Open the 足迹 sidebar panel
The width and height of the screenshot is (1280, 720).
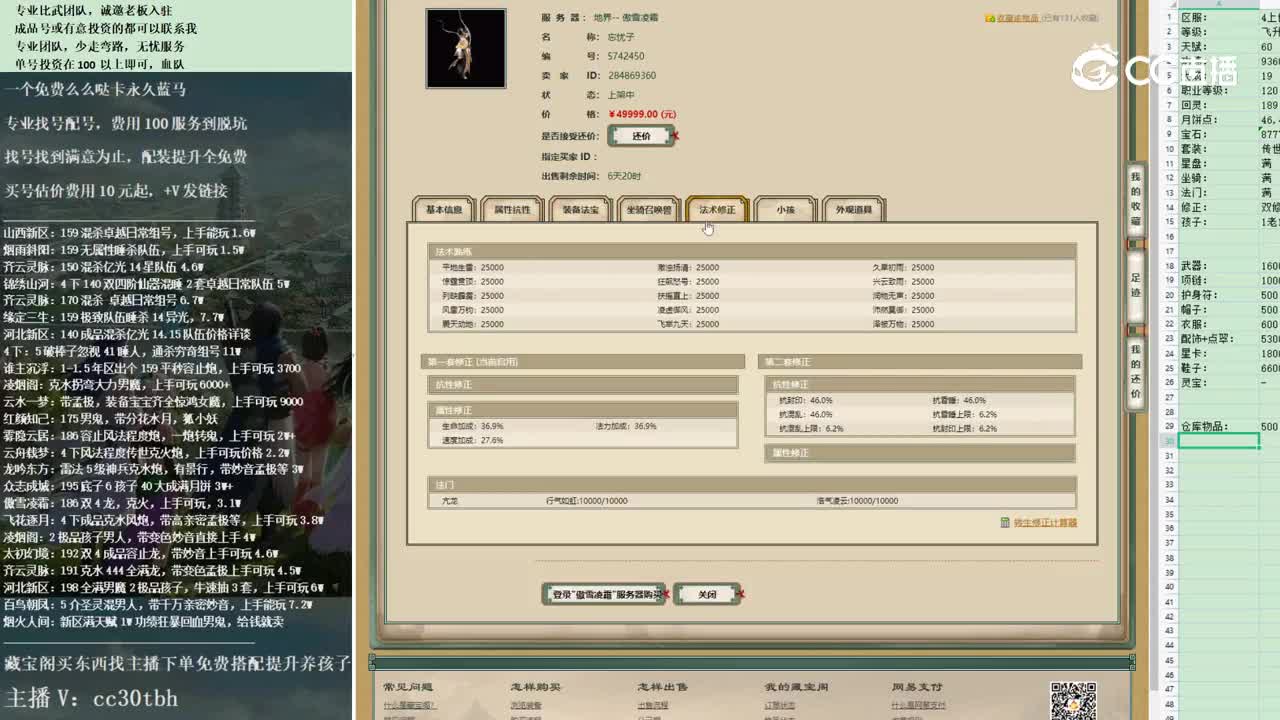1137,285
